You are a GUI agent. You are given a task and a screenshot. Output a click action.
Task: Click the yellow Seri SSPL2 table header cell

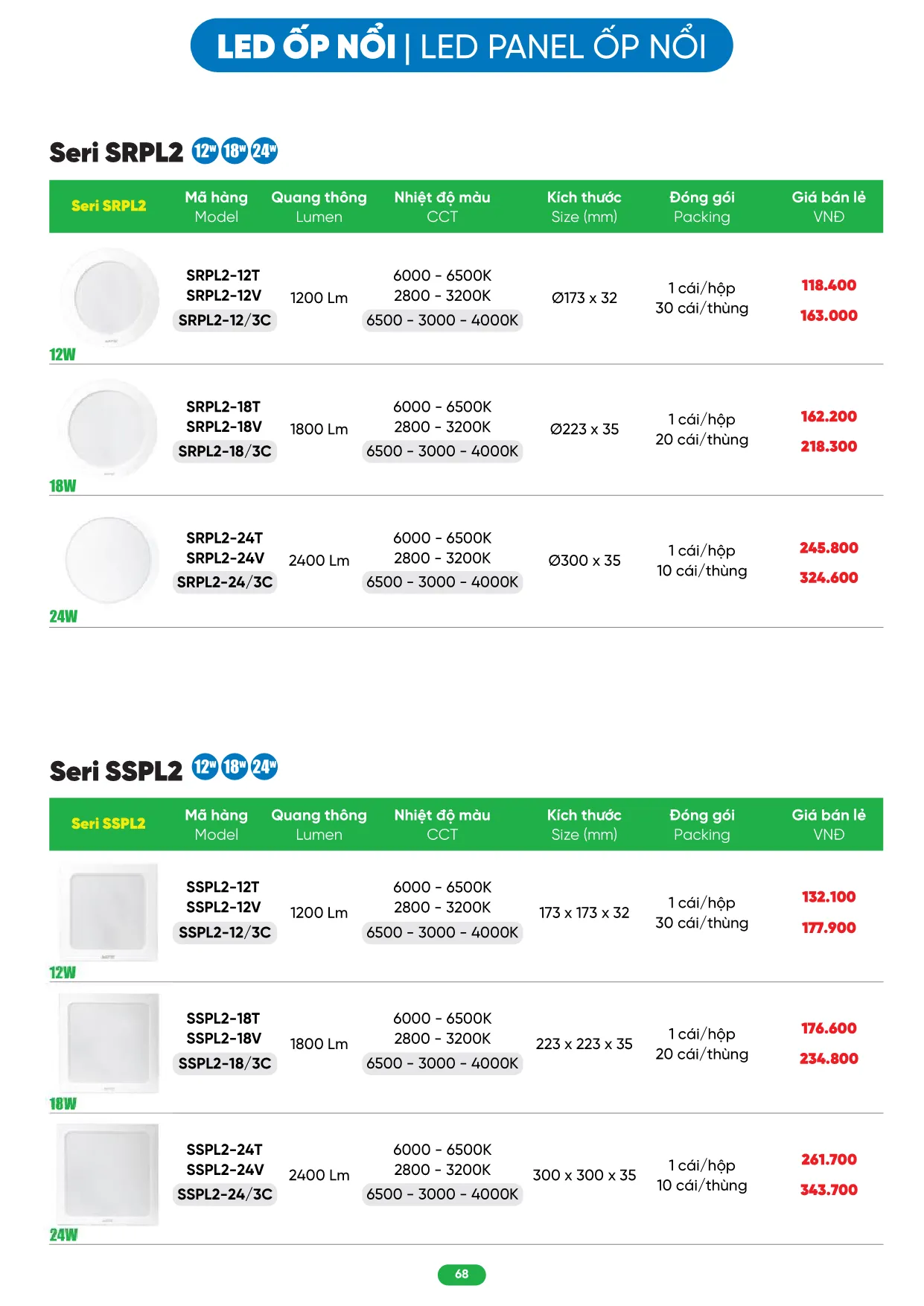109,824
